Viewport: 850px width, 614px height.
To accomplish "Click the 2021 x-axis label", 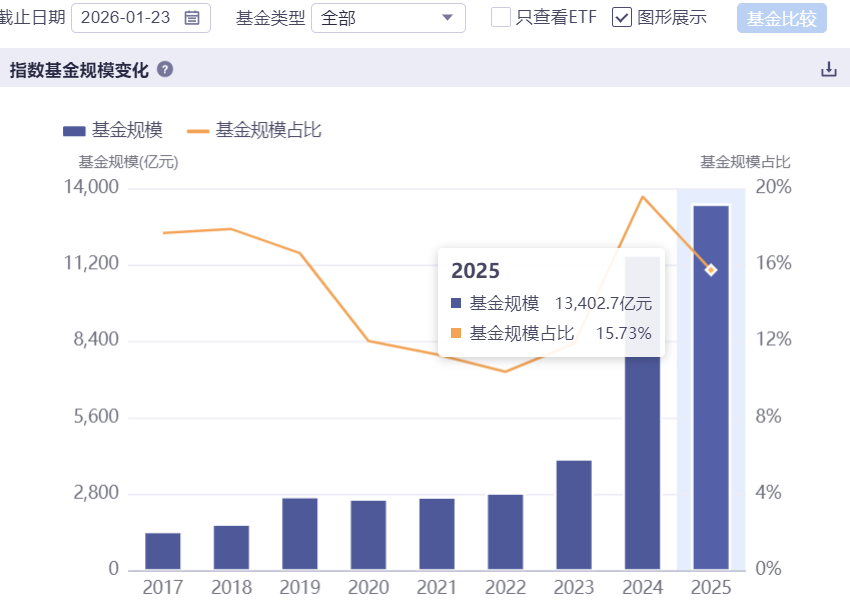I will click(x=437, y=587).
